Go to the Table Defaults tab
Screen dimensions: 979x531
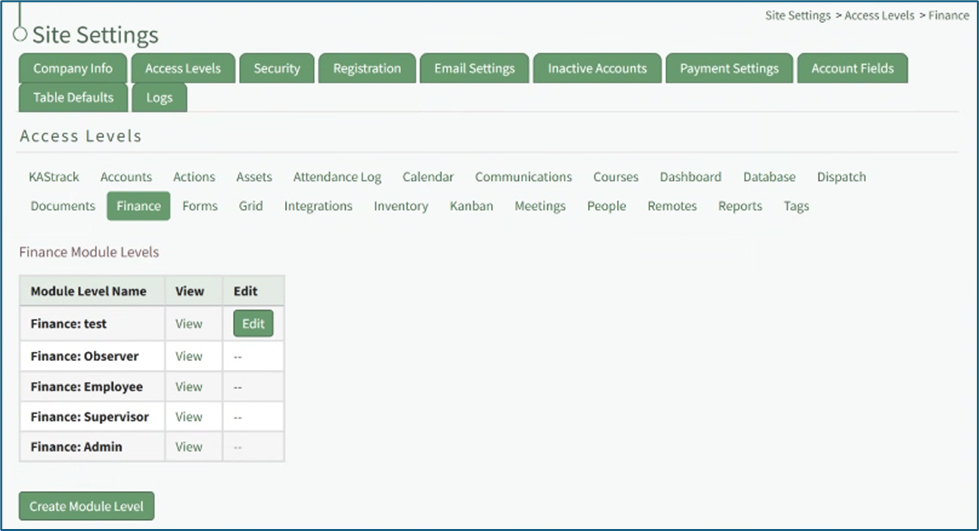pos(73,98)
